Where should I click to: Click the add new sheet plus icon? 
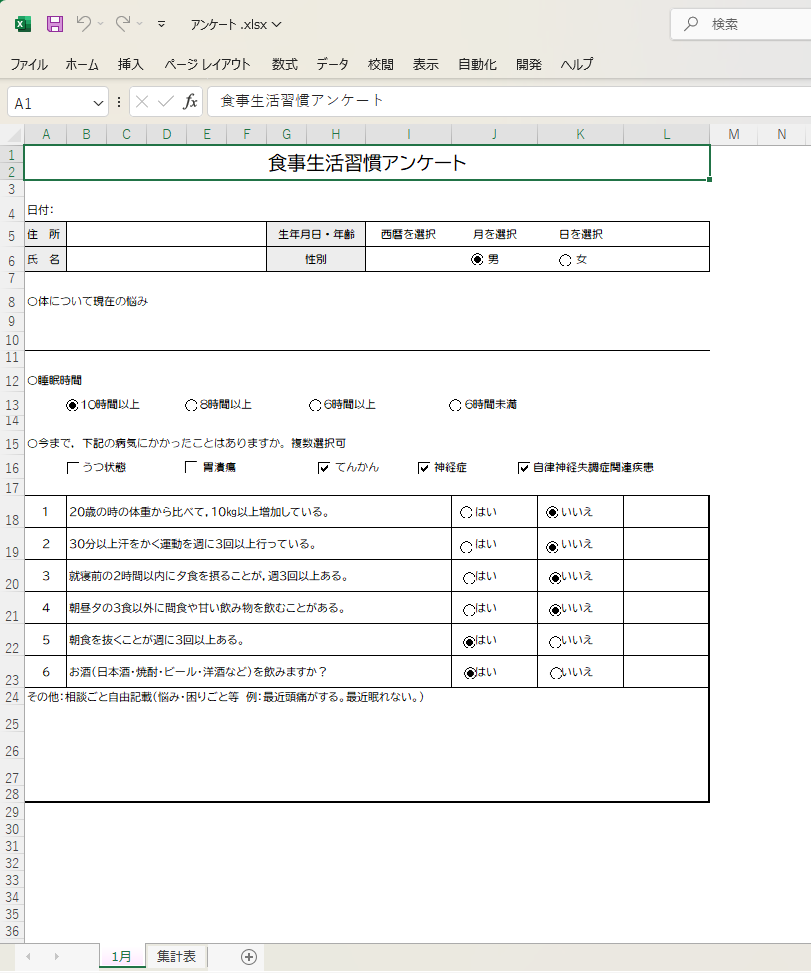tap(249, 957)
